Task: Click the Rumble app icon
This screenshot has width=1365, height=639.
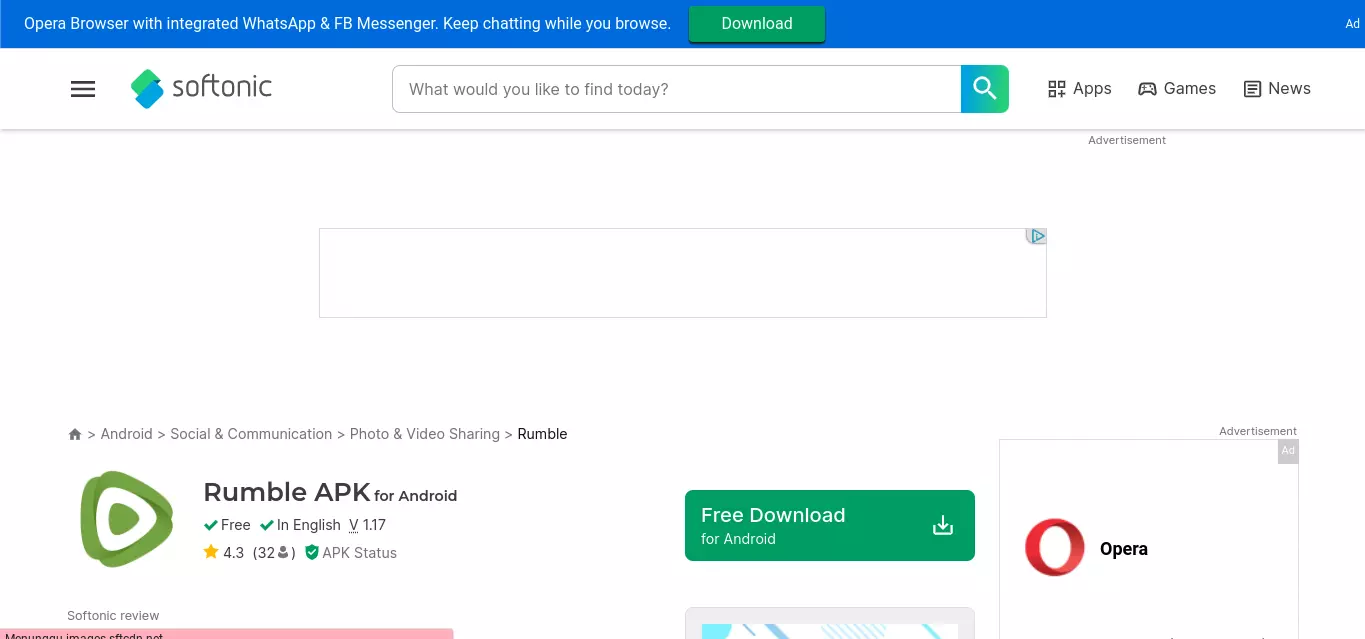Action: 127,519
